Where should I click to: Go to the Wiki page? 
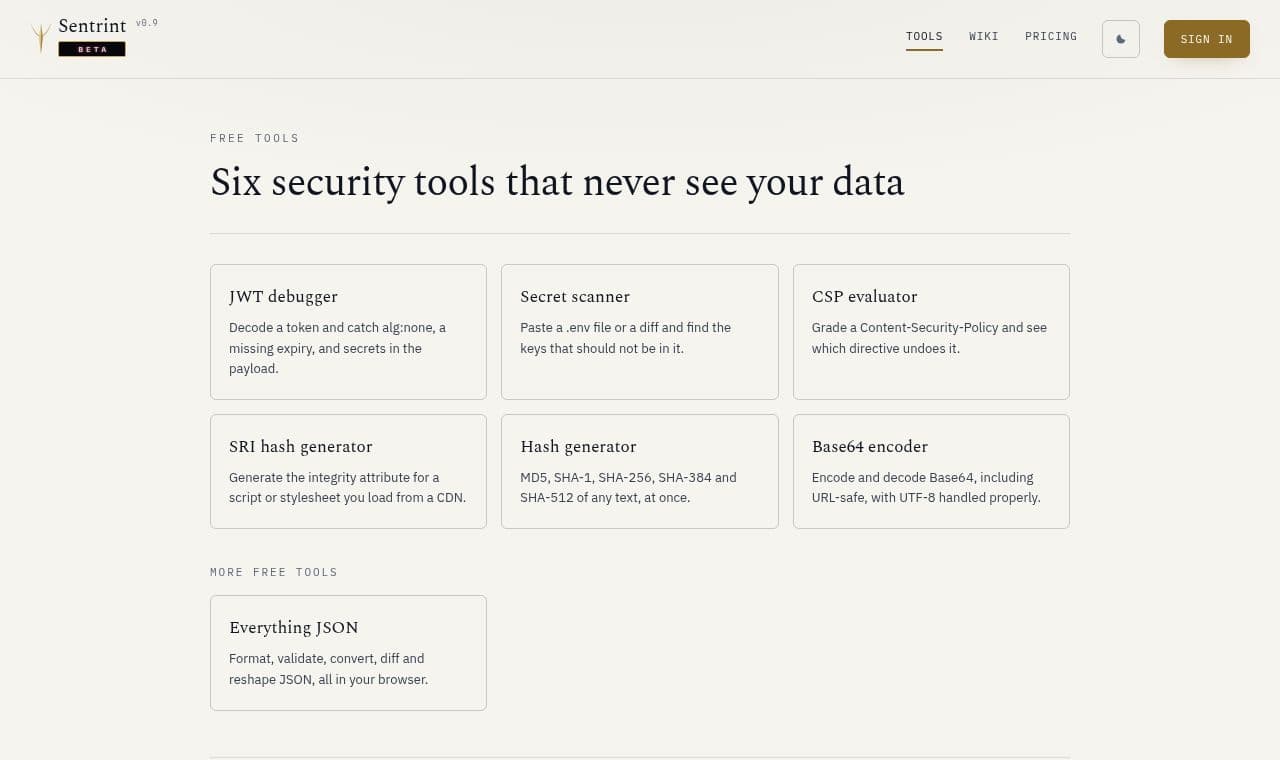pos(984,37)
